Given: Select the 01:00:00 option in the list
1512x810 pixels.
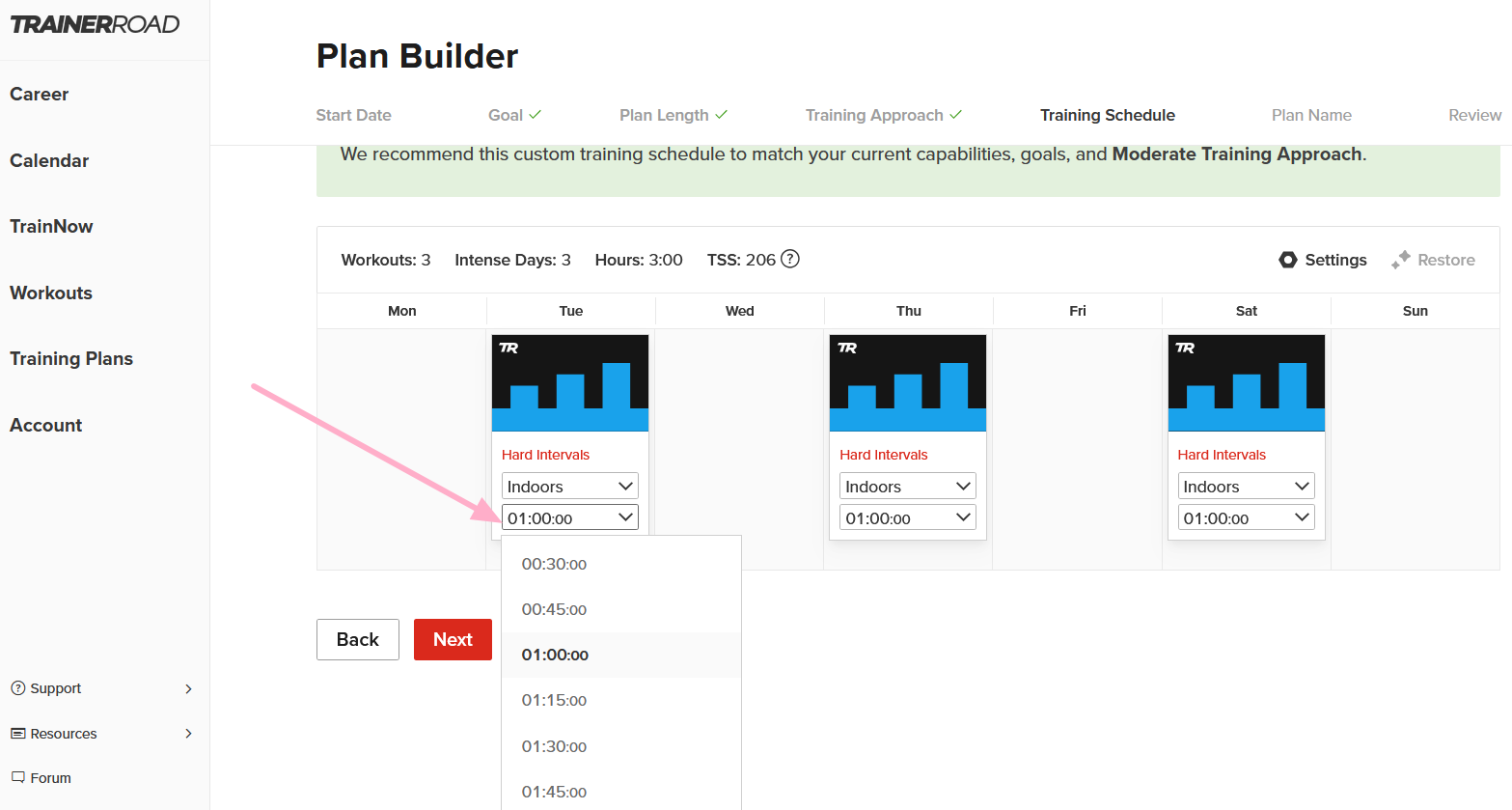Looking at the screenshot, I should (621, 655).
